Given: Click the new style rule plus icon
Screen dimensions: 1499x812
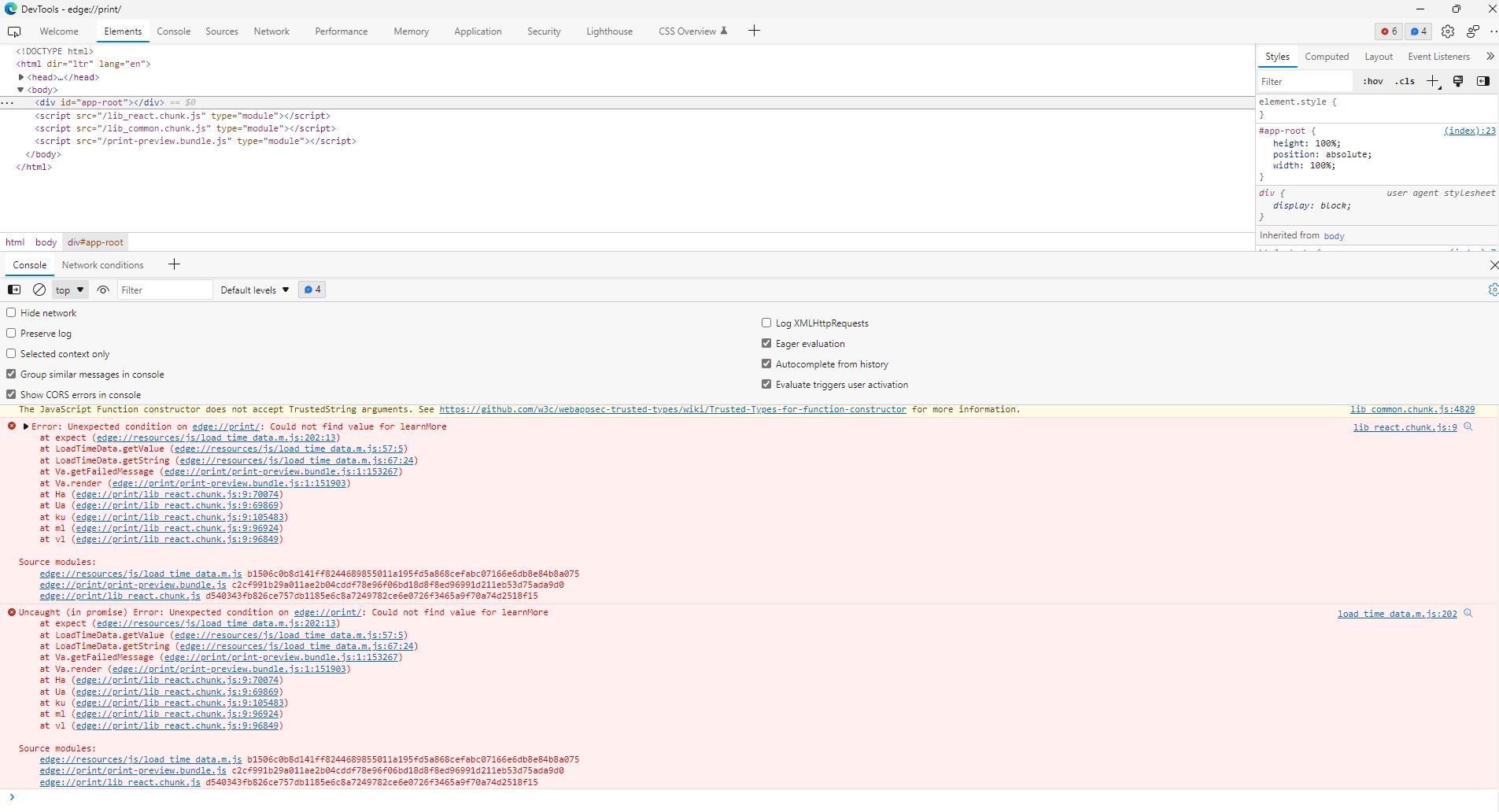Looking at the screenshot, I should 1433,82.
